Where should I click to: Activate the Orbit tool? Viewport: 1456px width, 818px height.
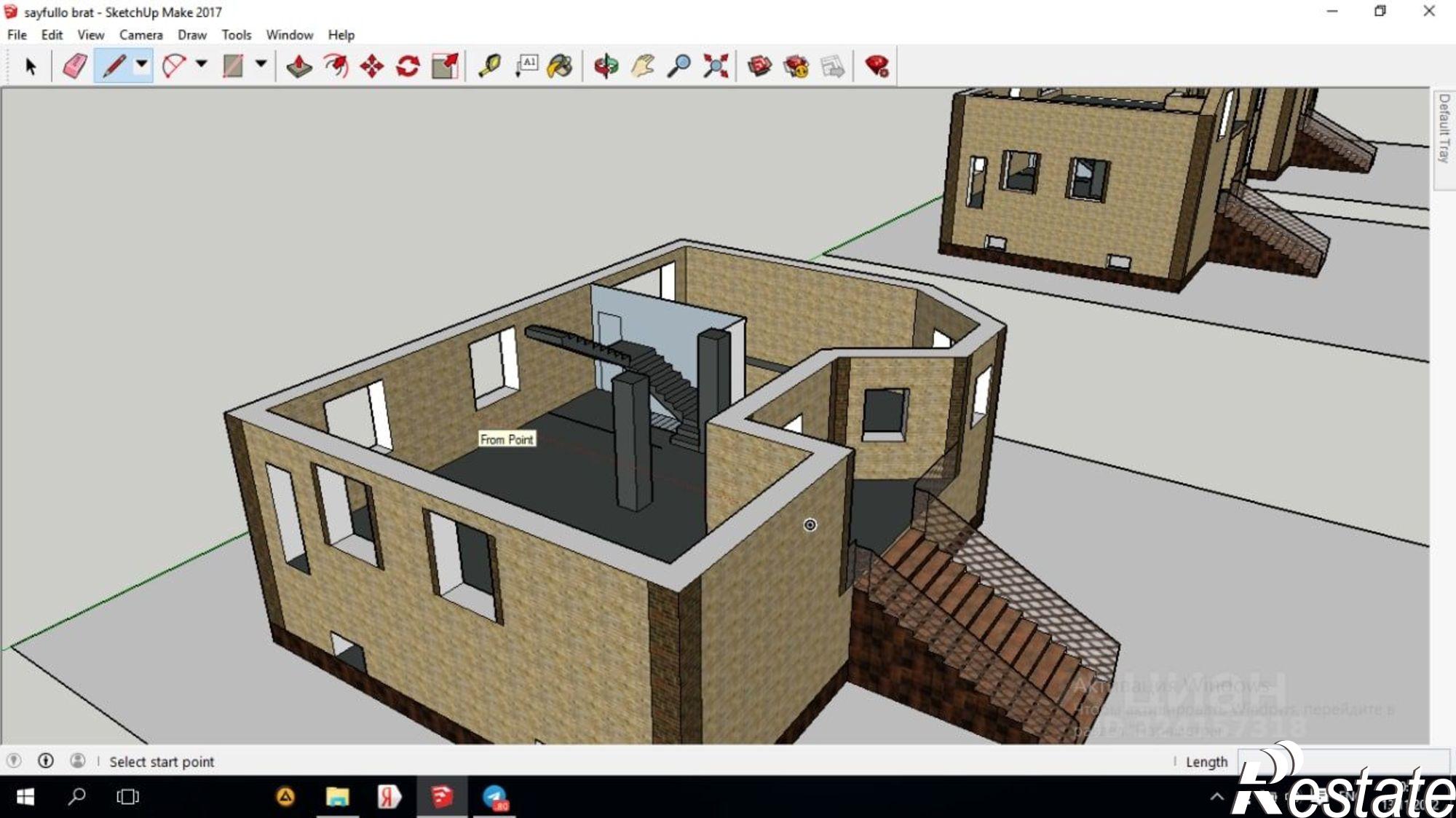pyautogui.click(x=606, y=66)
